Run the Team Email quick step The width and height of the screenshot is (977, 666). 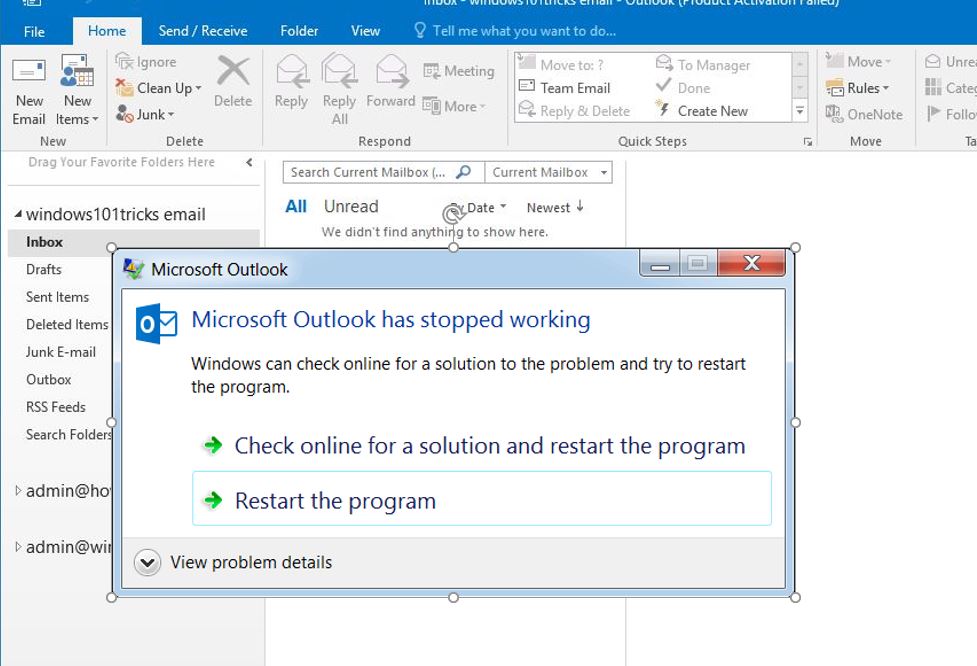(575, 88)
